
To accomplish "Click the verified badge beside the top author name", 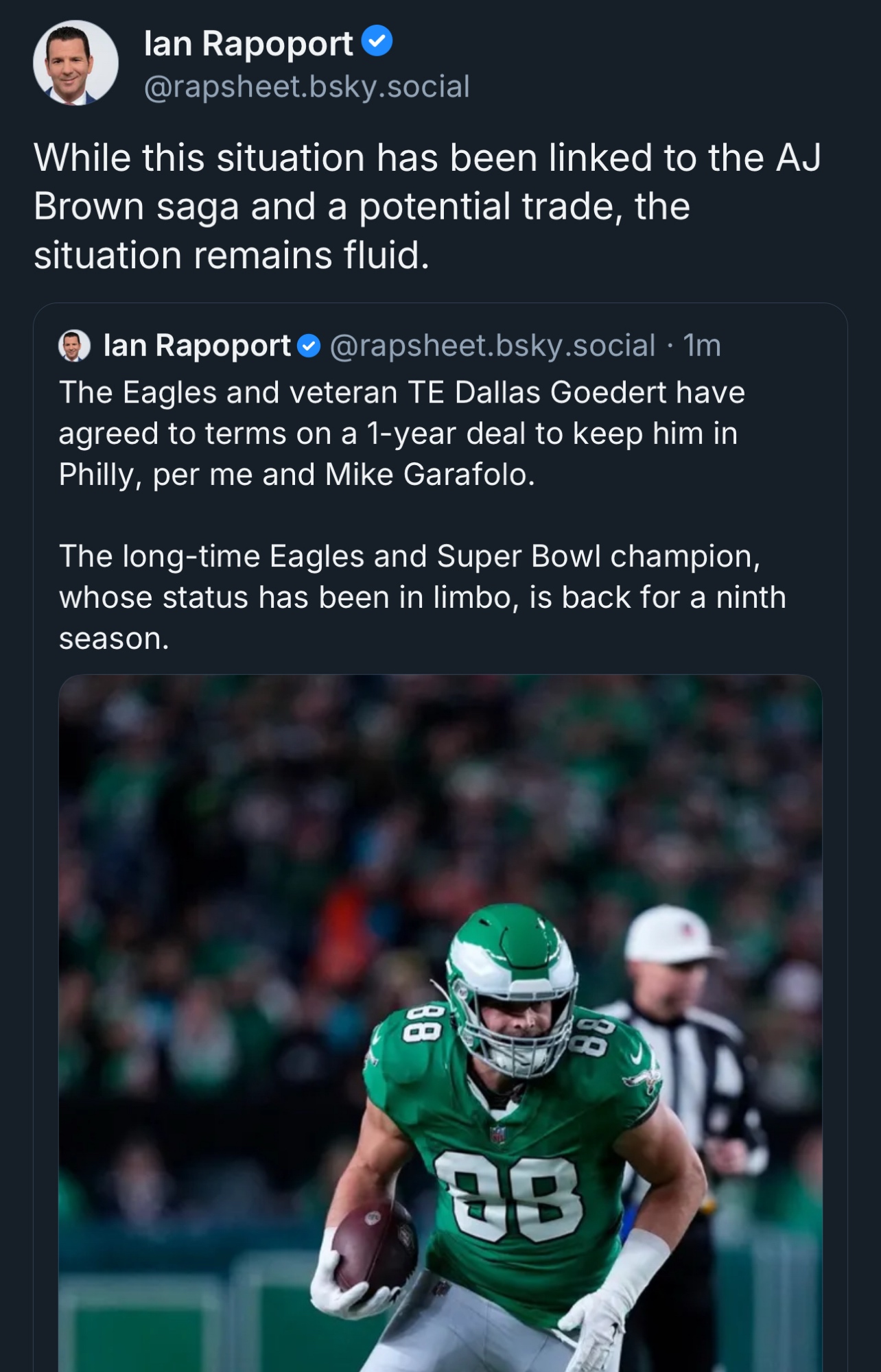I will point(377,41).
